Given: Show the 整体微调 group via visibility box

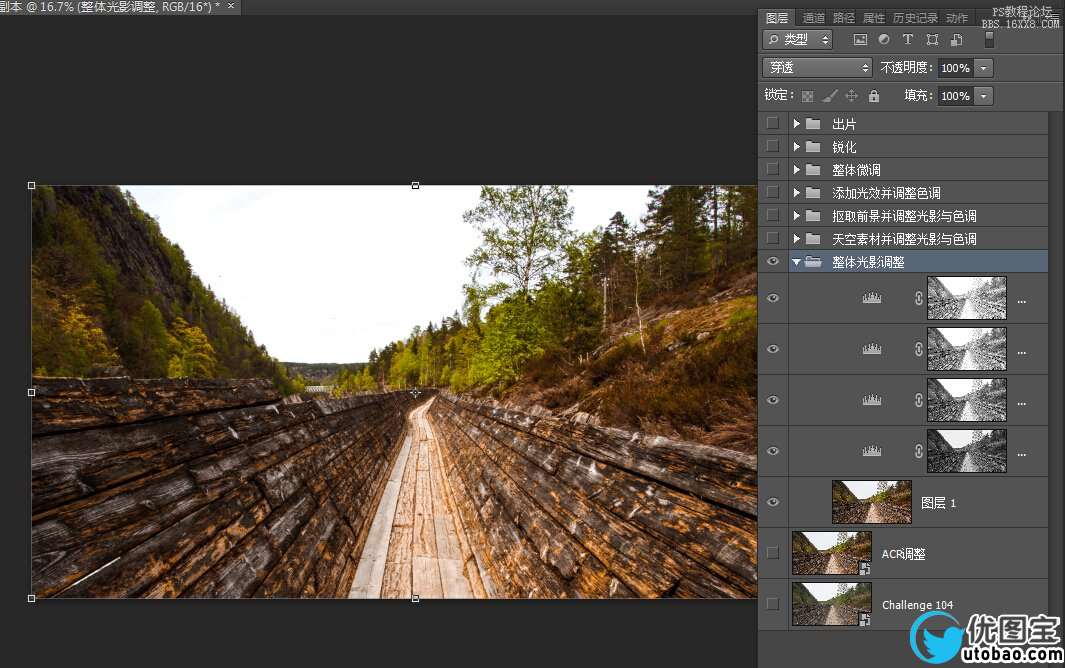Looking at the screenshot, I should coord(773,169).
